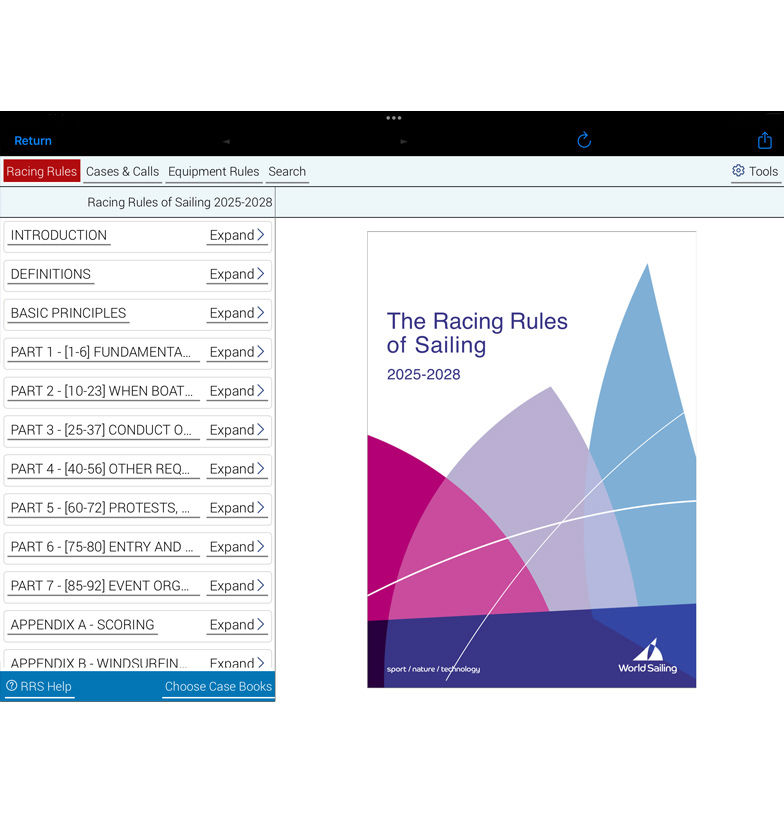
Task: Expand the DEFINITIONS section
Action: 236,275
